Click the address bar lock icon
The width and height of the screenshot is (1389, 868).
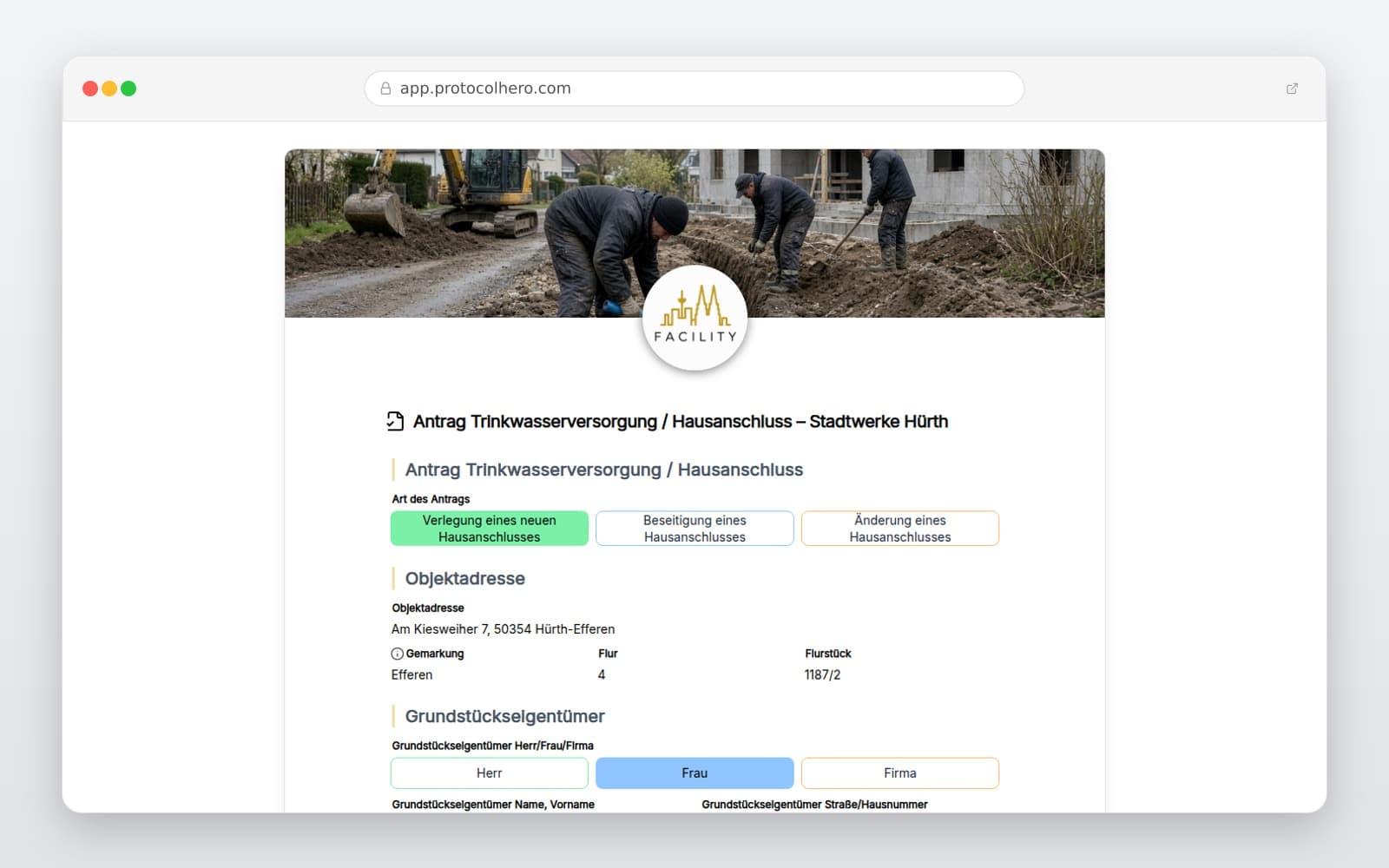(x=385, y=89)
